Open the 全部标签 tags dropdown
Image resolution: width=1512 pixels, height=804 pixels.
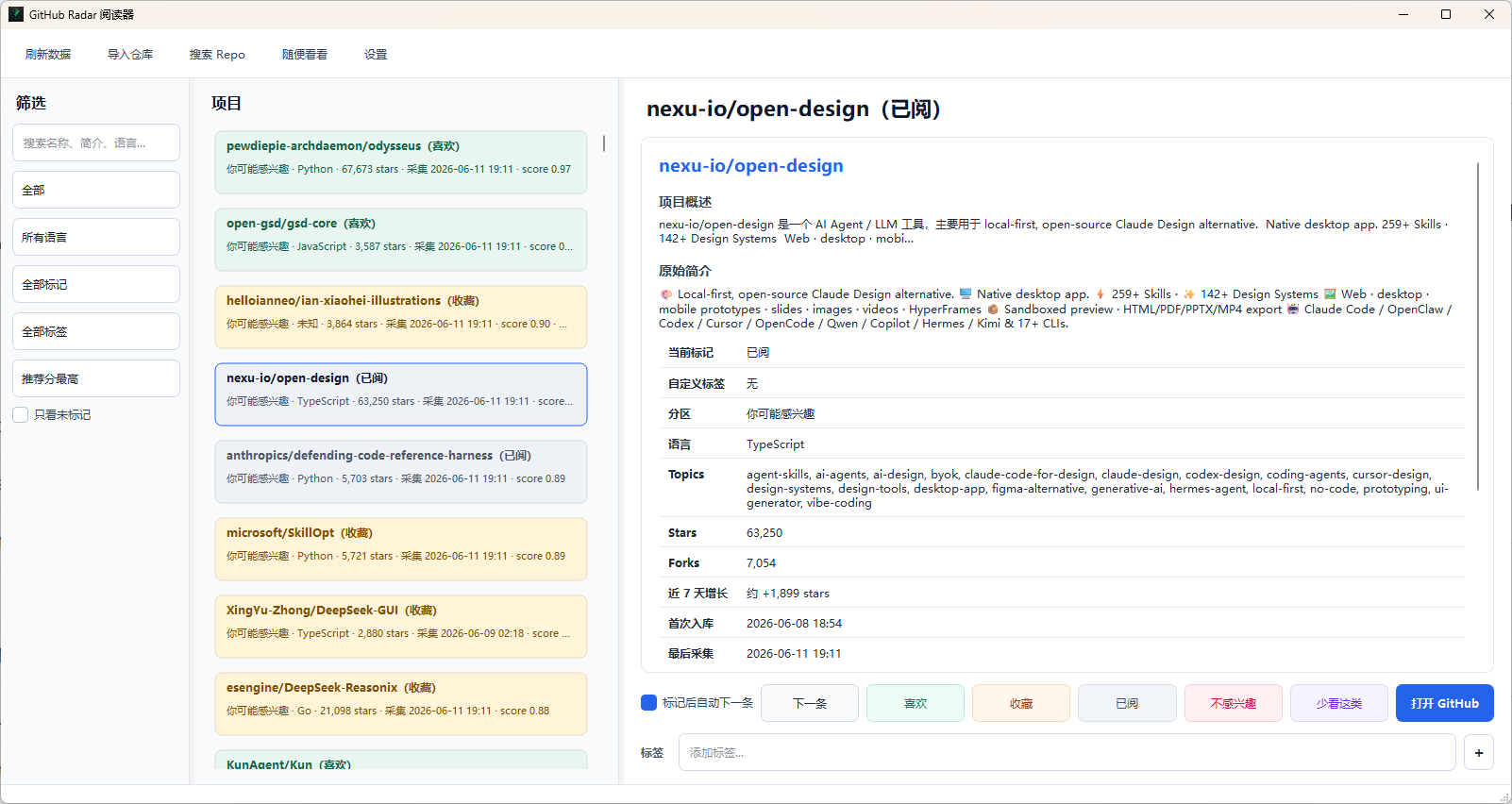pyautogui.click(x=96, y=331)
